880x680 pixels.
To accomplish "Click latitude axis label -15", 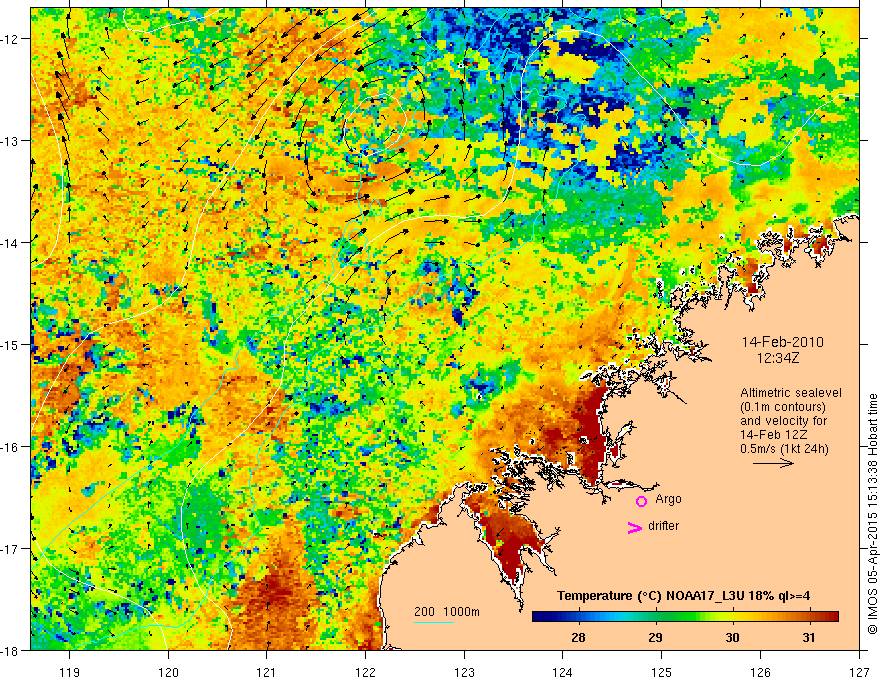I will 10,344.
